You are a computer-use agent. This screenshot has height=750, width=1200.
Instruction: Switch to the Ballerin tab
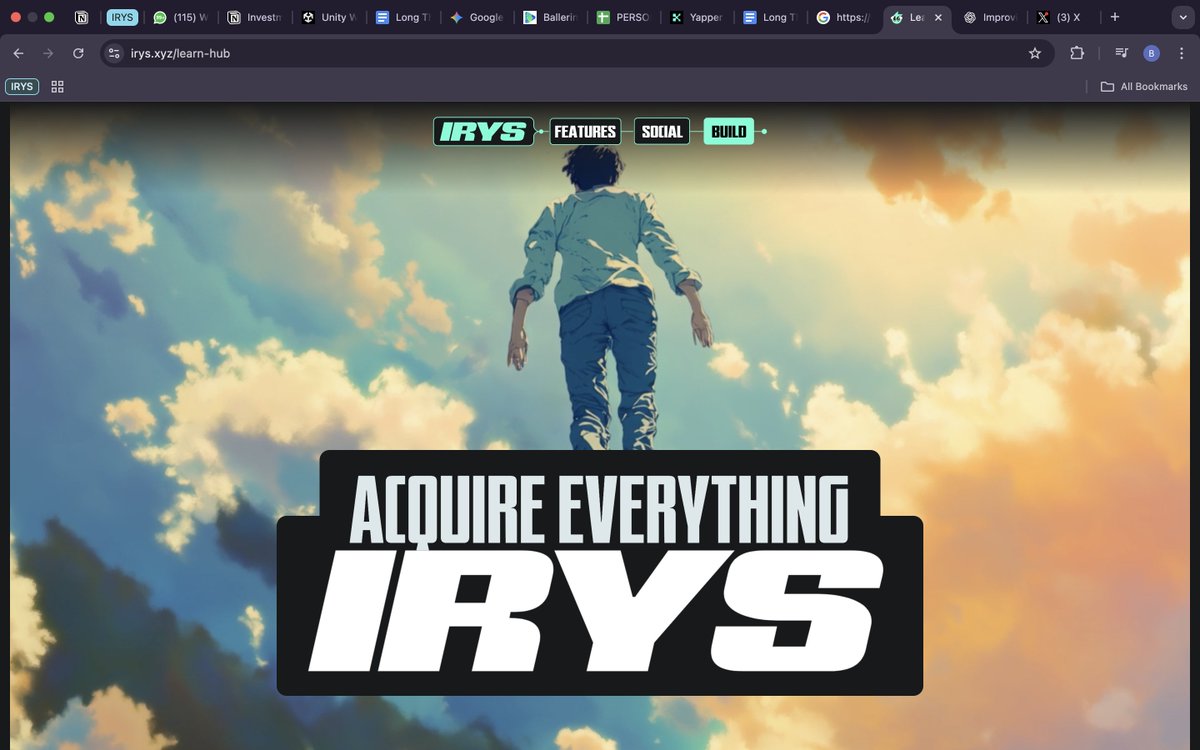click(x=551, y=18)
